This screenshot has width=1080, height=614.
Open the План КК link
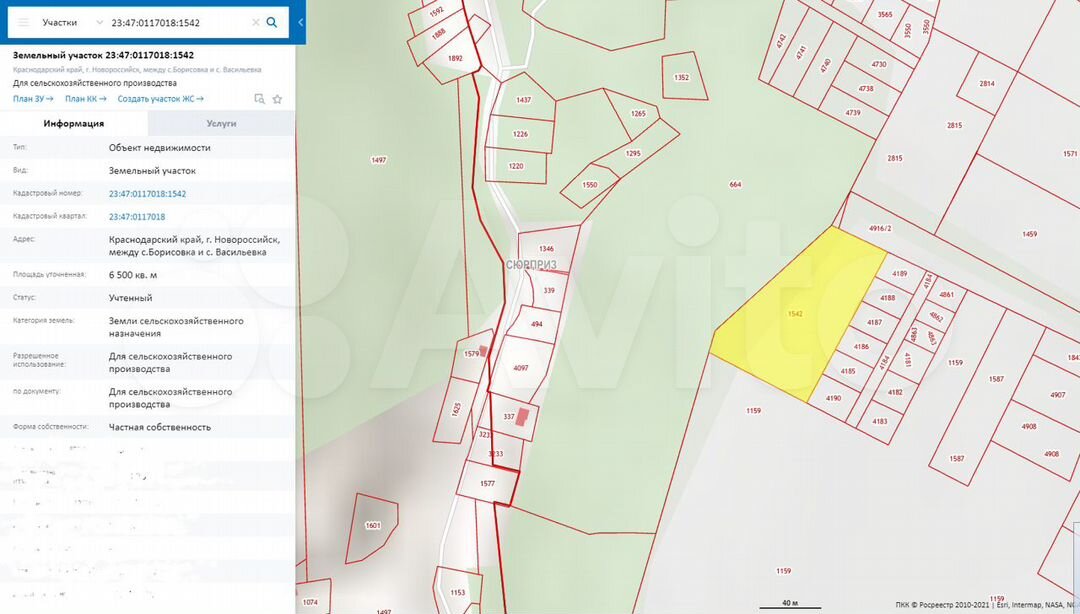[x=86, y=99]
